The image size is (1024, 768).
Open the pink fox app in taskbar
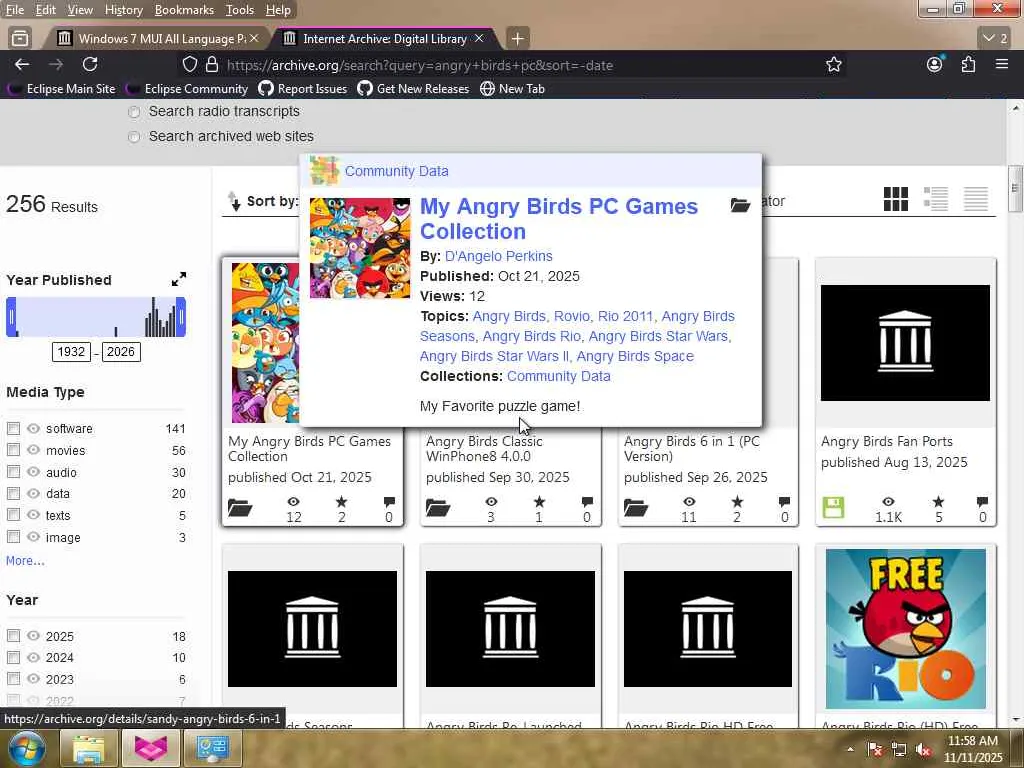[x=151, y=748]
